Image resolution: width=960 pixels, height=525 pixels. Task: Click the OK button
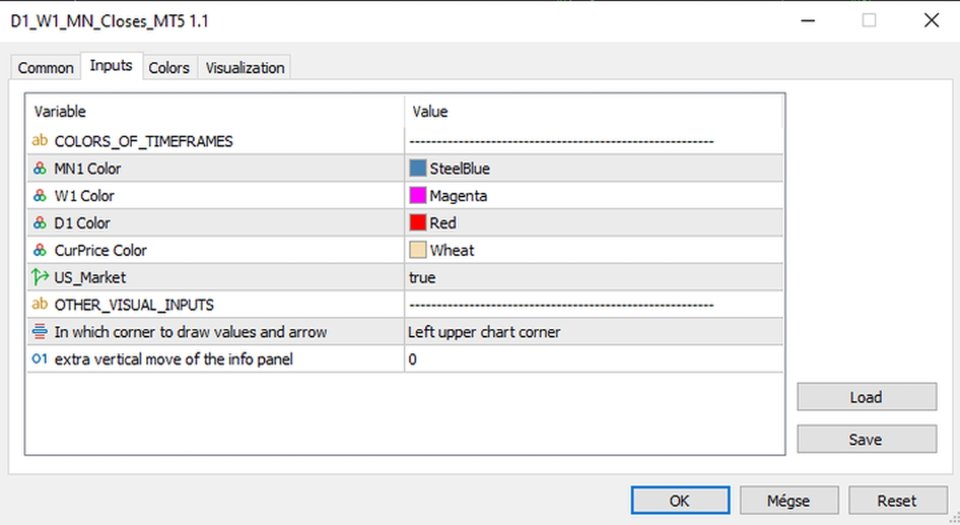coord(680,501)
